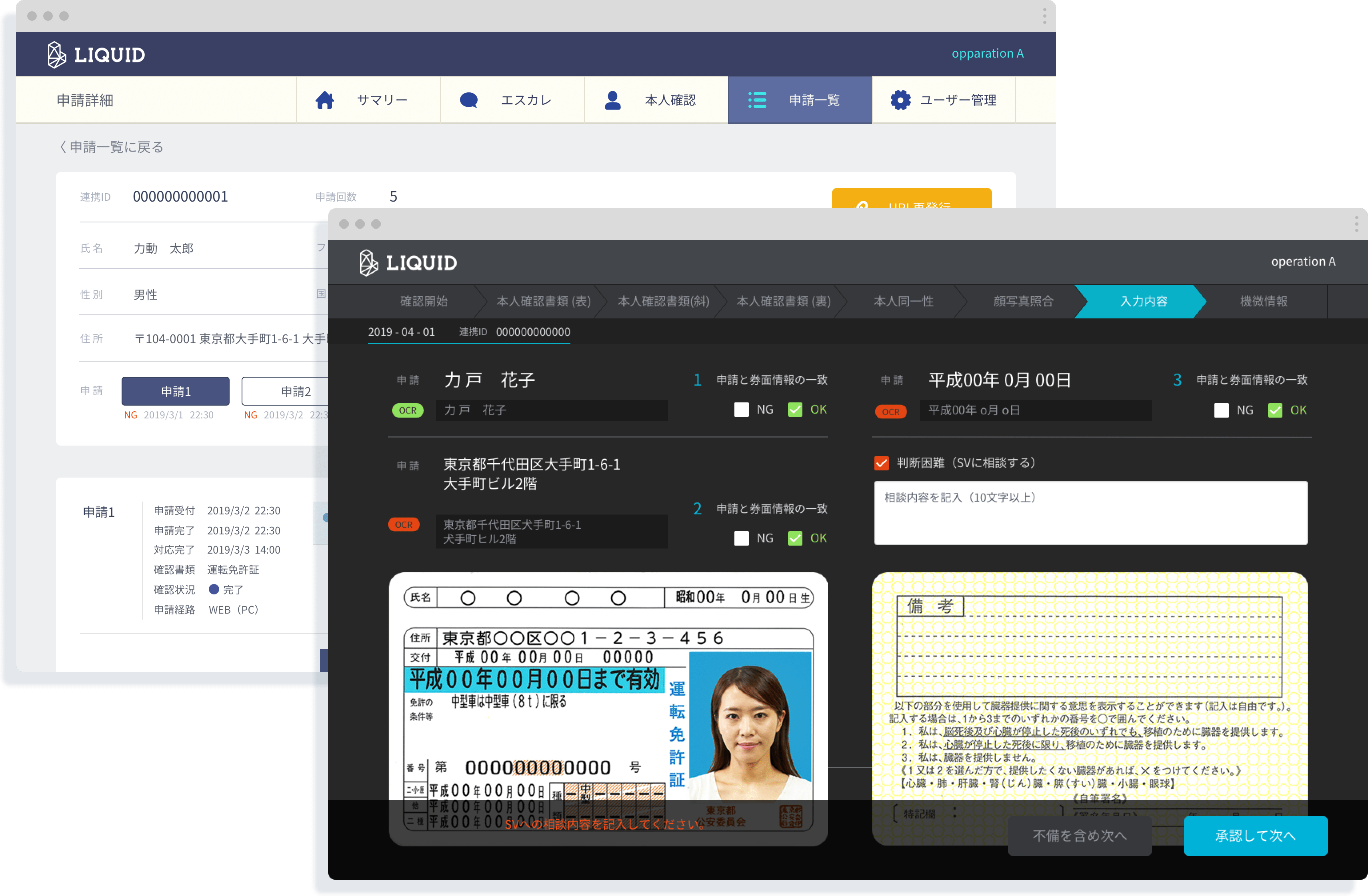Go to the 顔写真照合 step

(1023, 301)
